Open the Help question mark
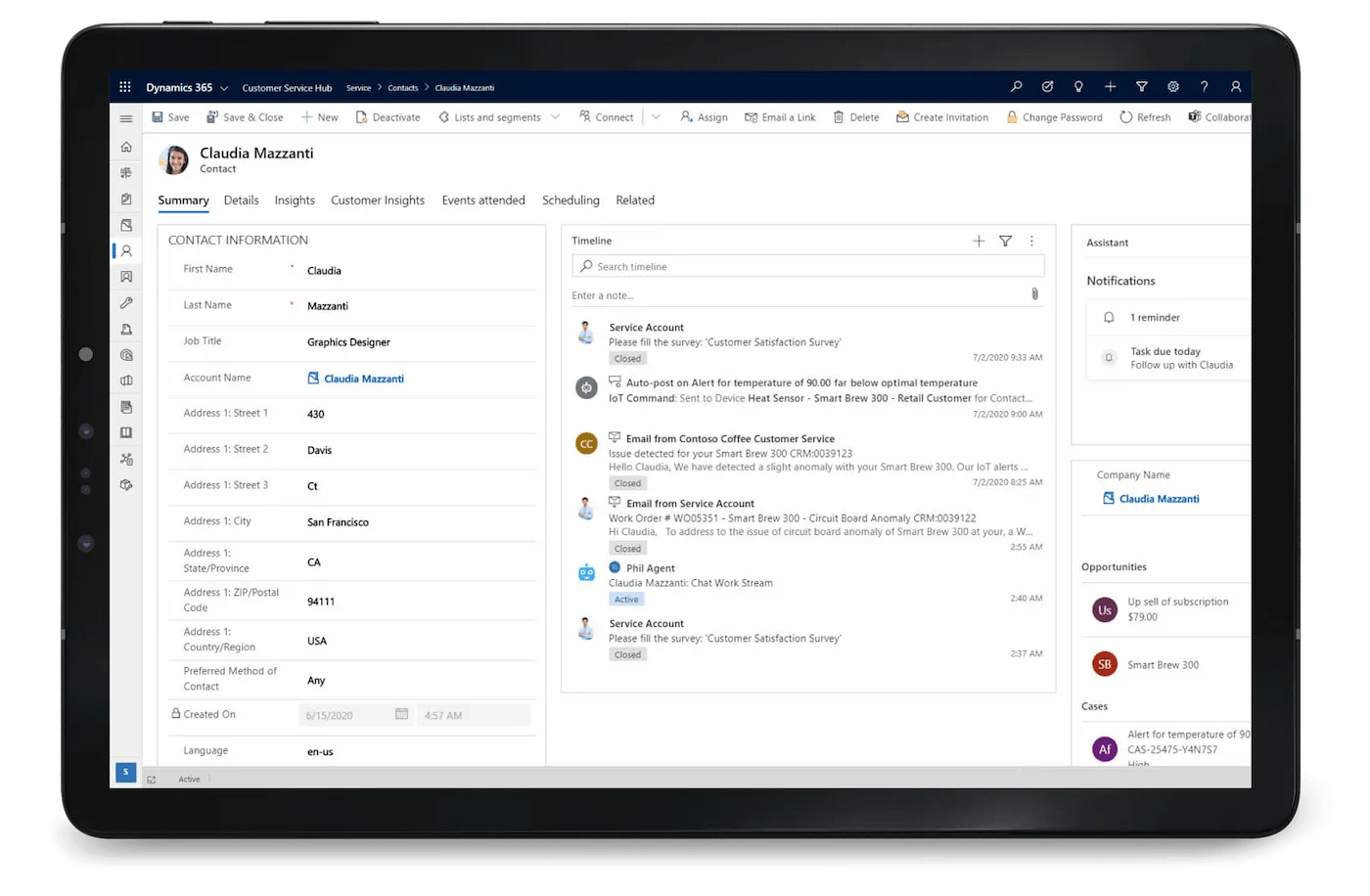1370x896 pixels. click(x=1205, y=87)
